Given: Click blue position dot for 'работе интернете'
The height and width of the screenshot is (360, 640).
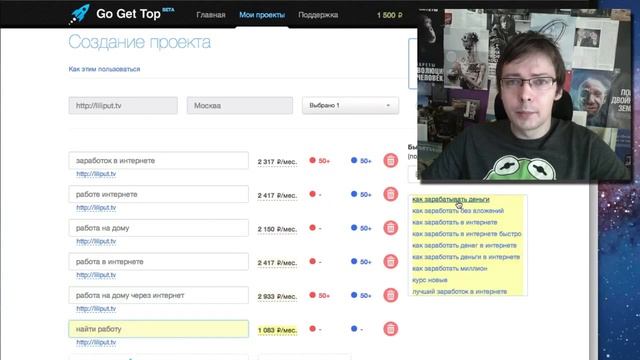Looking at the screenshot, I should tap(354, 194).
